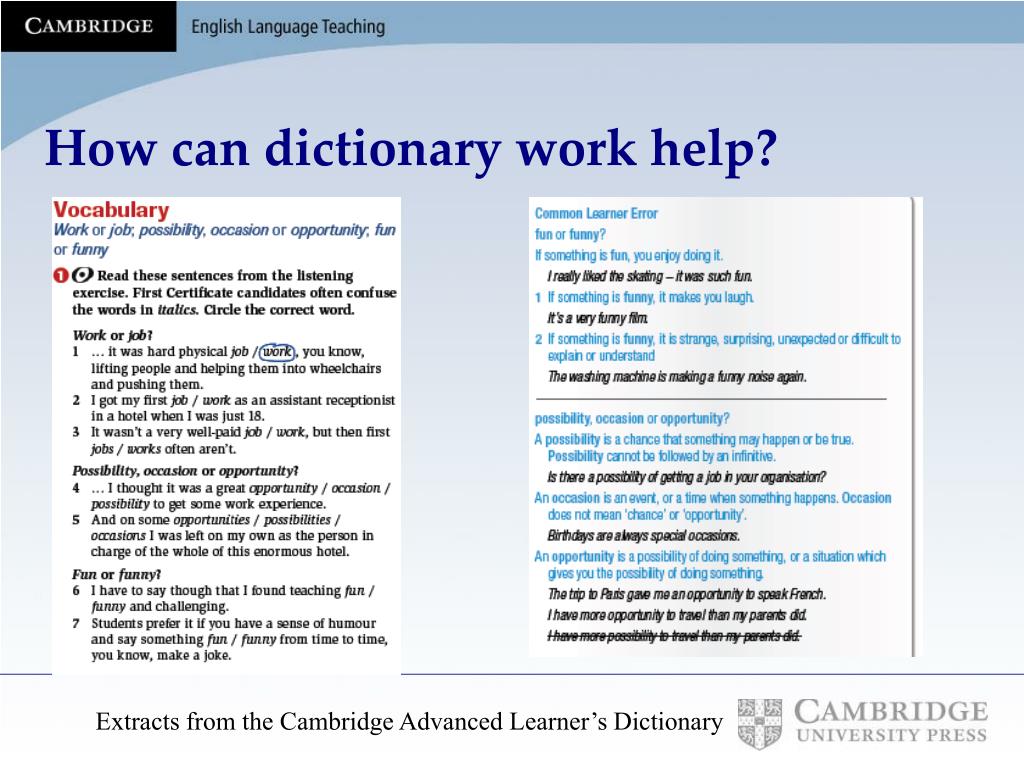Click the 'fun or funny?' dictionary entry heading
Viewport: 1024px width, 768px height.
tap(570, 234)
